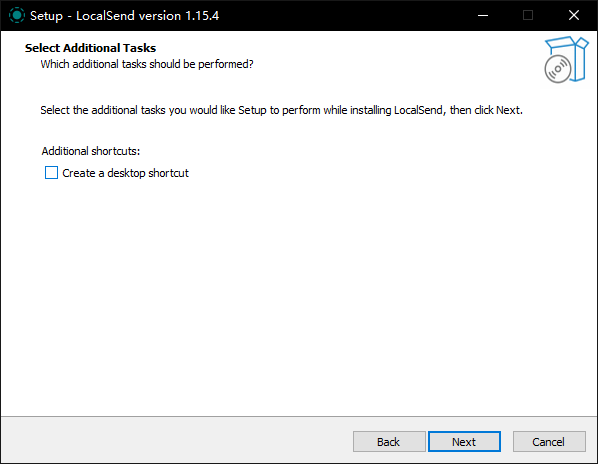The height and width of the screenshot is (464, 598).
Task: Continue with the Next button
Action: (x=464, y=442)
